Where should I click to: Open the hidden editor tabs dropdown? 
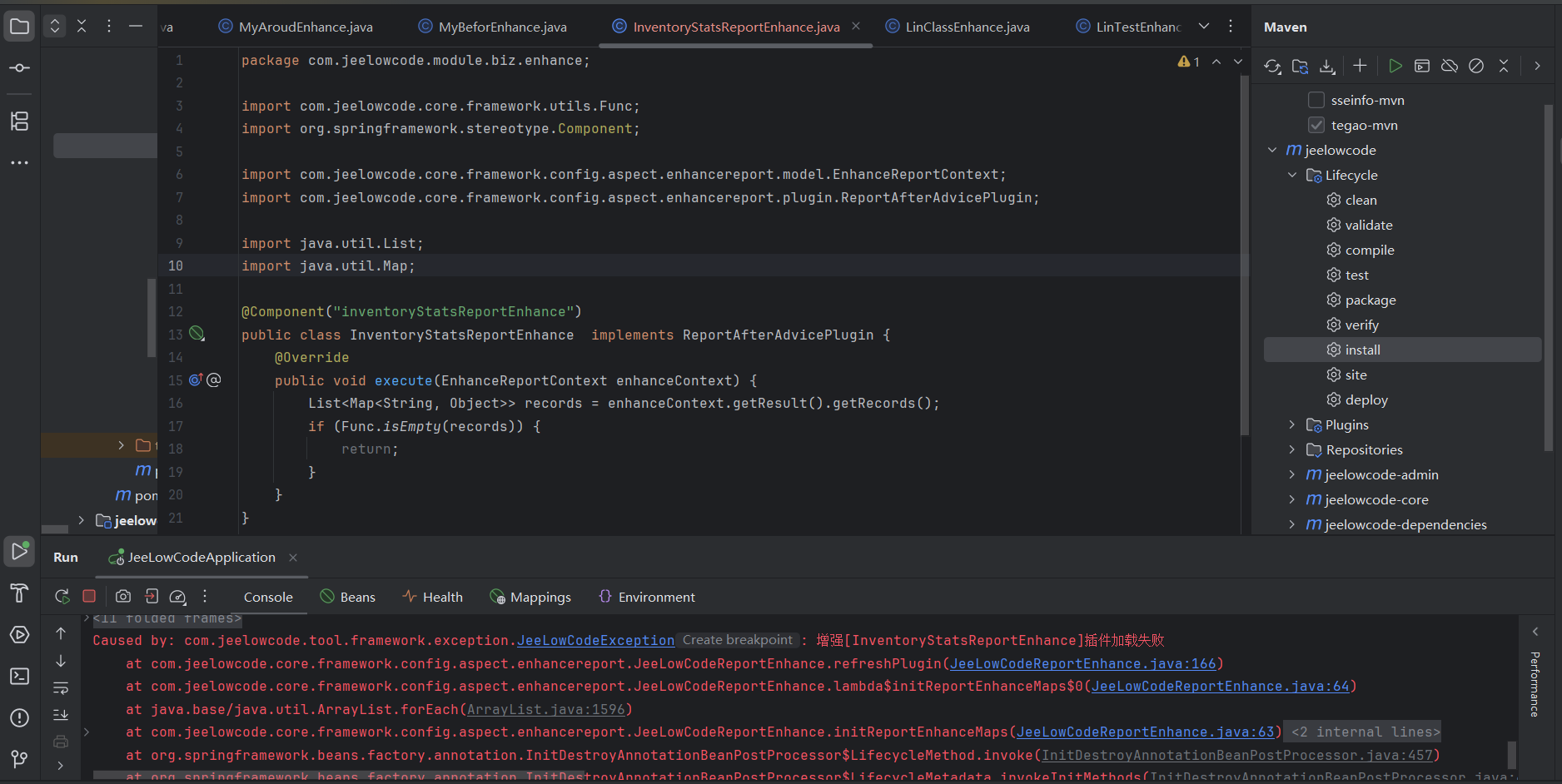click(x=1203, y=27)
